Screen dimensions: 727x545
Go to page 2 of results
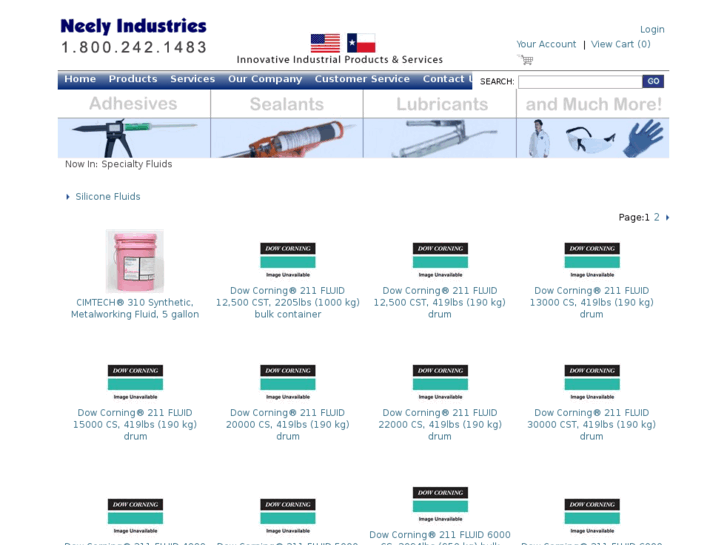pyautogui.click(x=657, y=217)
